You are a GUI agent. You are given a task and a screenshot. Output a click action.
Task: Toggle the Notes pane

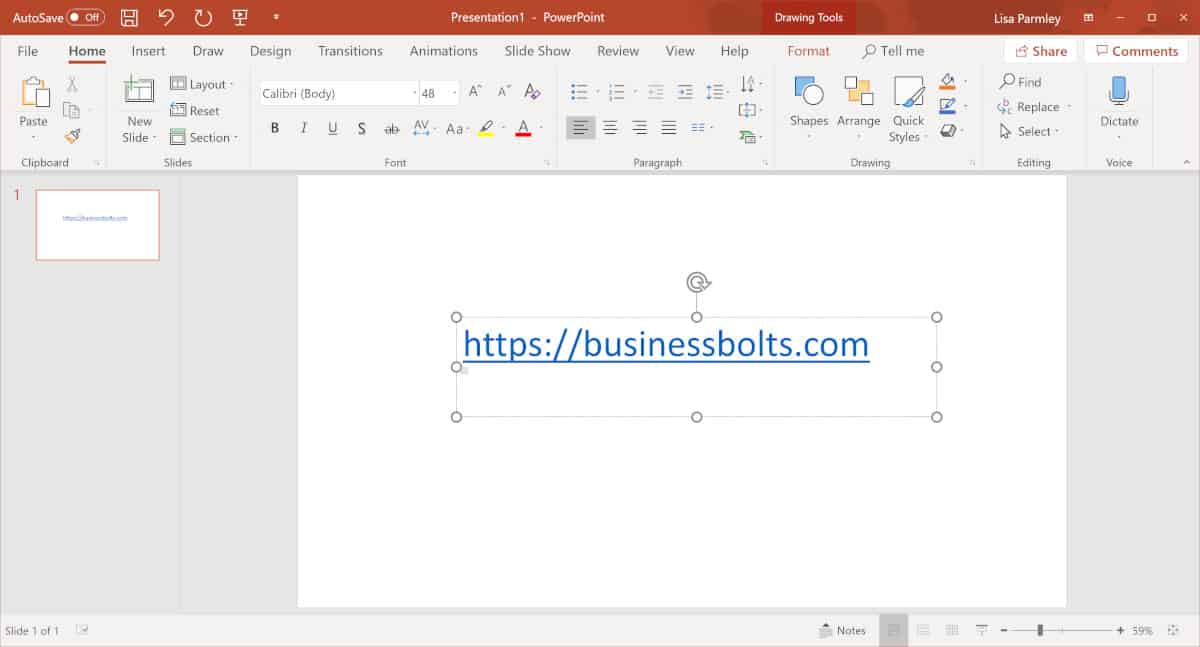pos(842,630)
